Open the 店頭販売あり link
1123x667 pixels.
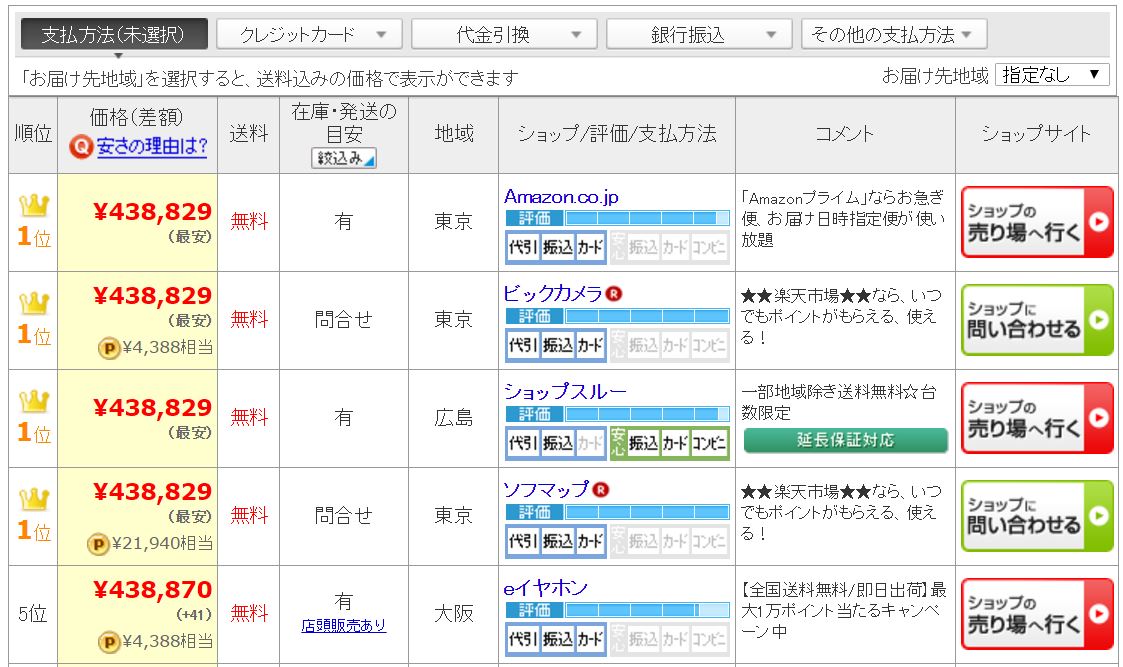pos(344,626)
